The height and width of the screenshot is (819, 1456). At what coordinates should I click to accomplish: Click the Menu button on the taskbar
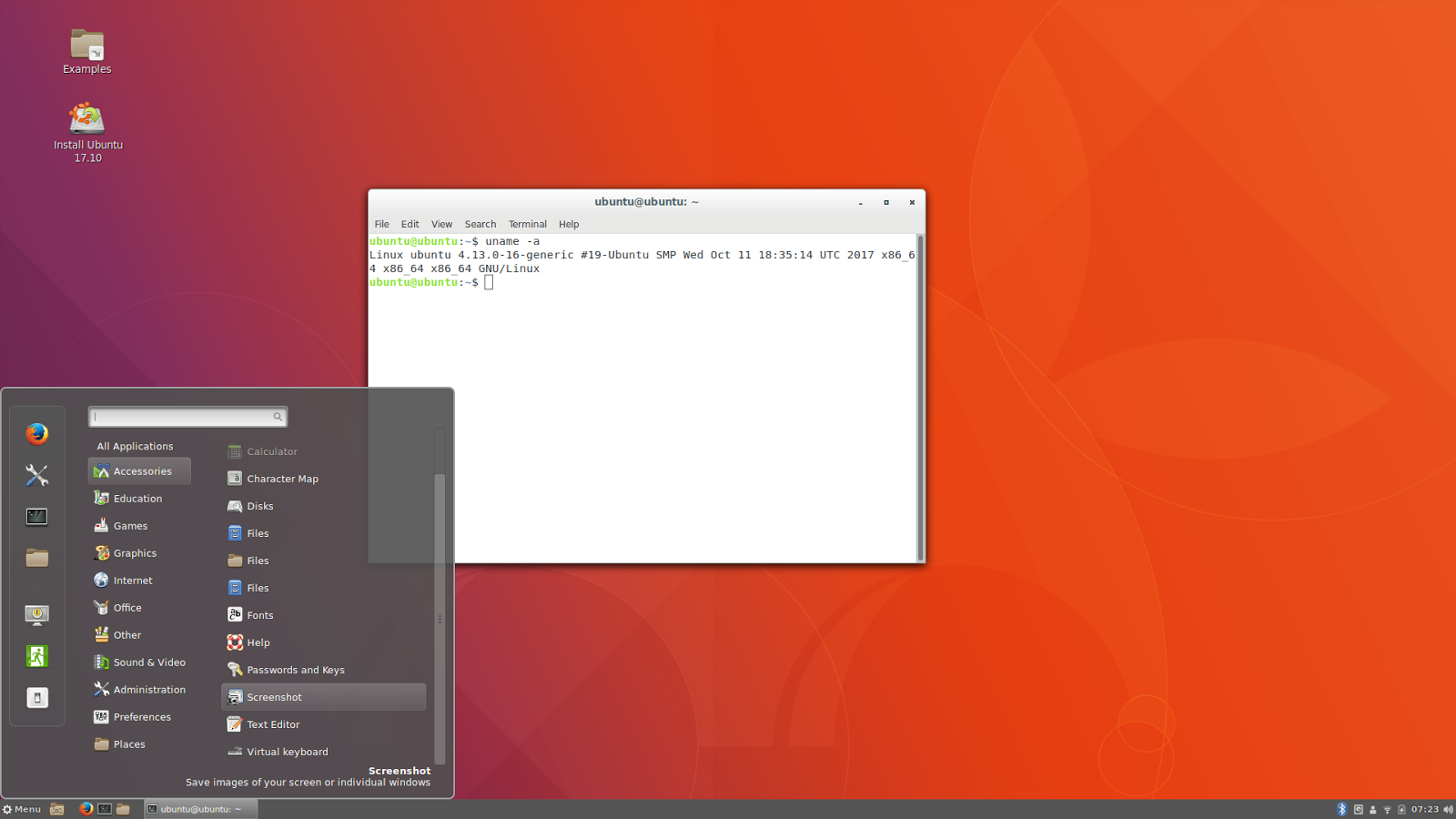(x=21, y=809)
